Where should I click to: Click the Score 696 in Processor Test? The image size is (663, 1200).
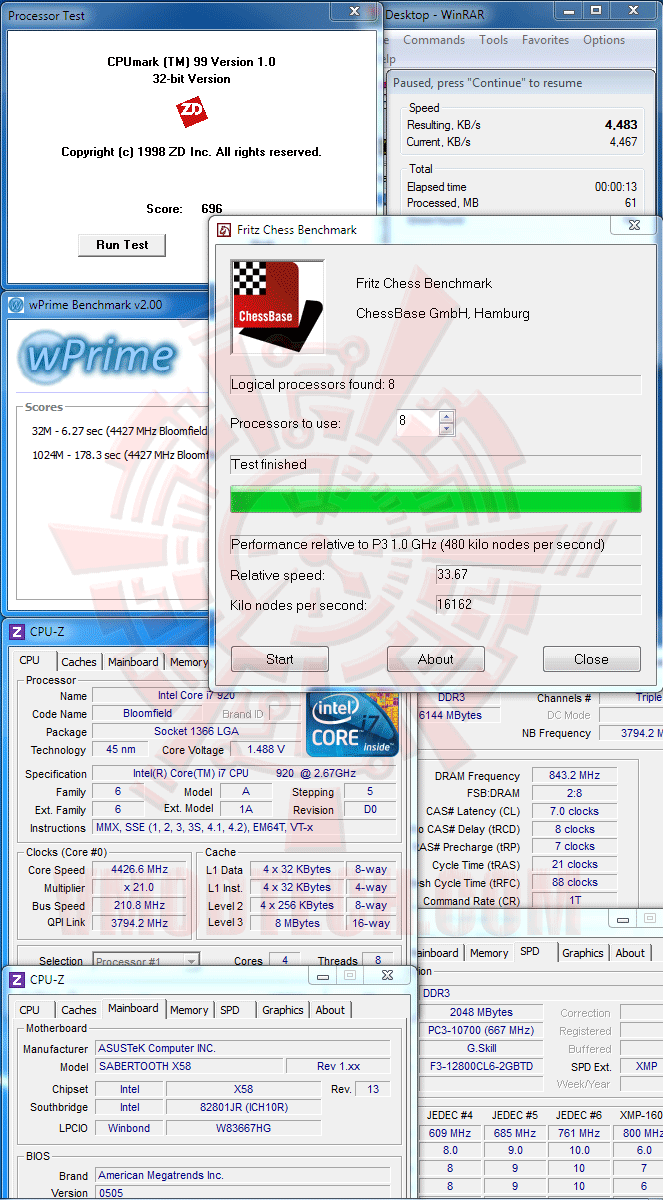(x=211, y=209)
